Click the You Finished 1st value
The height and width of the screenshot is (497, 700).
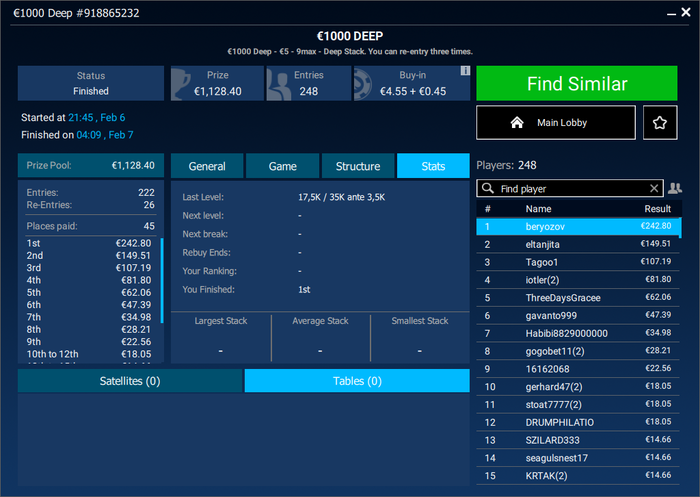(304, 289)
